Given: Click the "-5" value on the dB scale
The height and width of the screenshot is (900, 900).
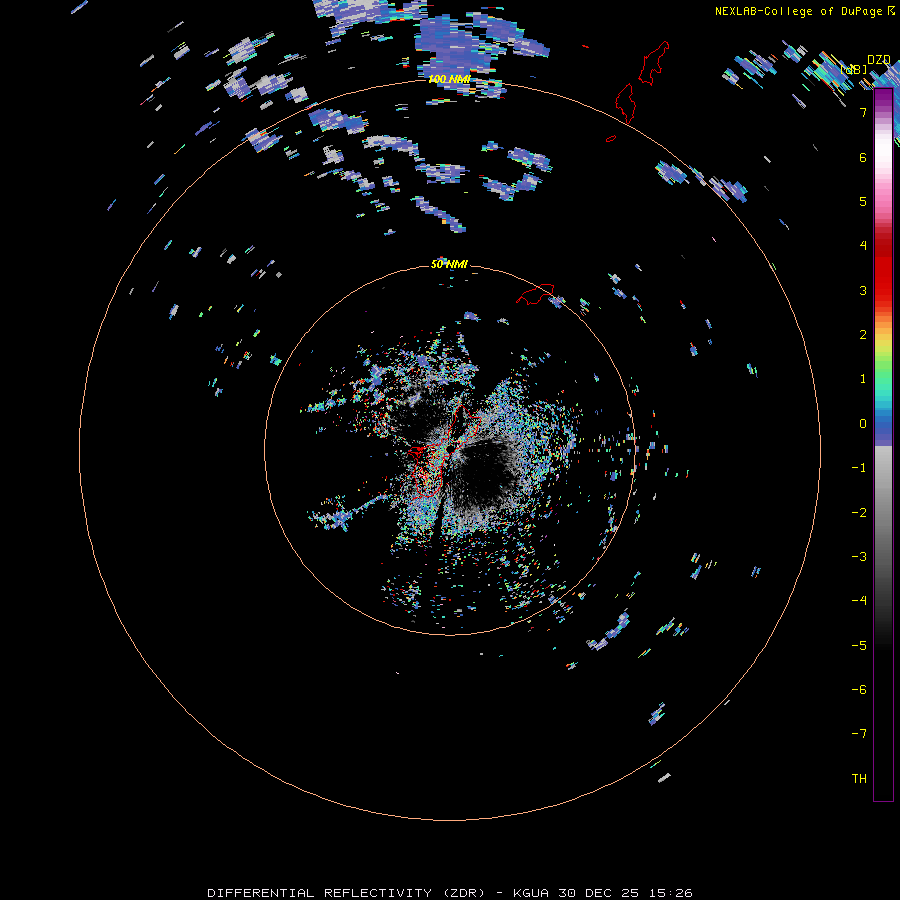Looking at the screenshot, I should [x=859, y=646].
